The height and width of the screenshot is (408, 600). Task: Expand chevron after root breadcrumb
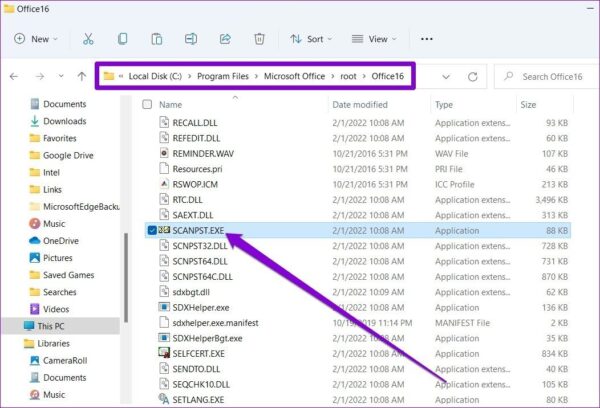[364, 77]
